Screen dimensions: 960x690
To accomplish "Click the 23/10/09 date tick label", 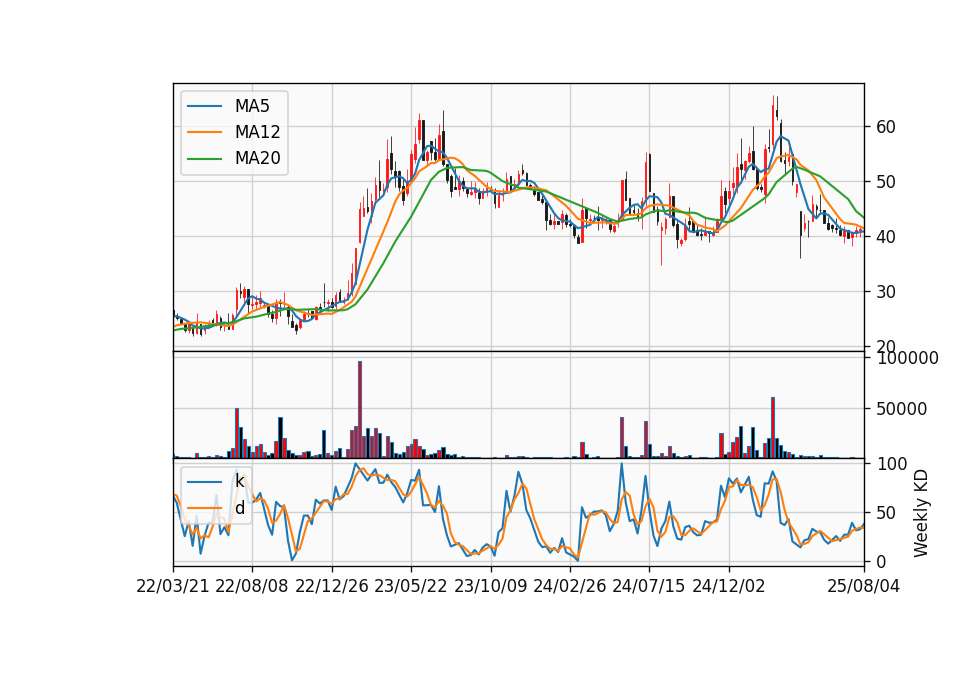I will 490,586.
